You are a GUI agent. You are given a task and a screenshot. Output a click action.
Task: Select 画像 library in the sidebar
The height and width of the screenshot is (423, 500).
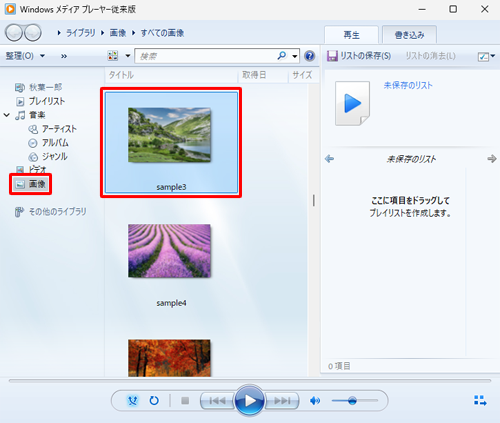[30, 184]
